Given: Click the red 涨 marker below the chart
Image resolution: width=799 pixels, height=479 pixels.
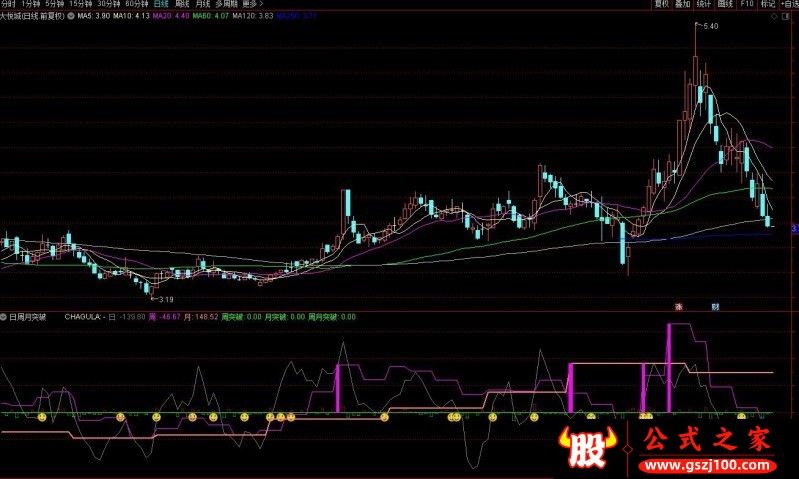Looking at the screenshot, I should click(x=679, y=305).
